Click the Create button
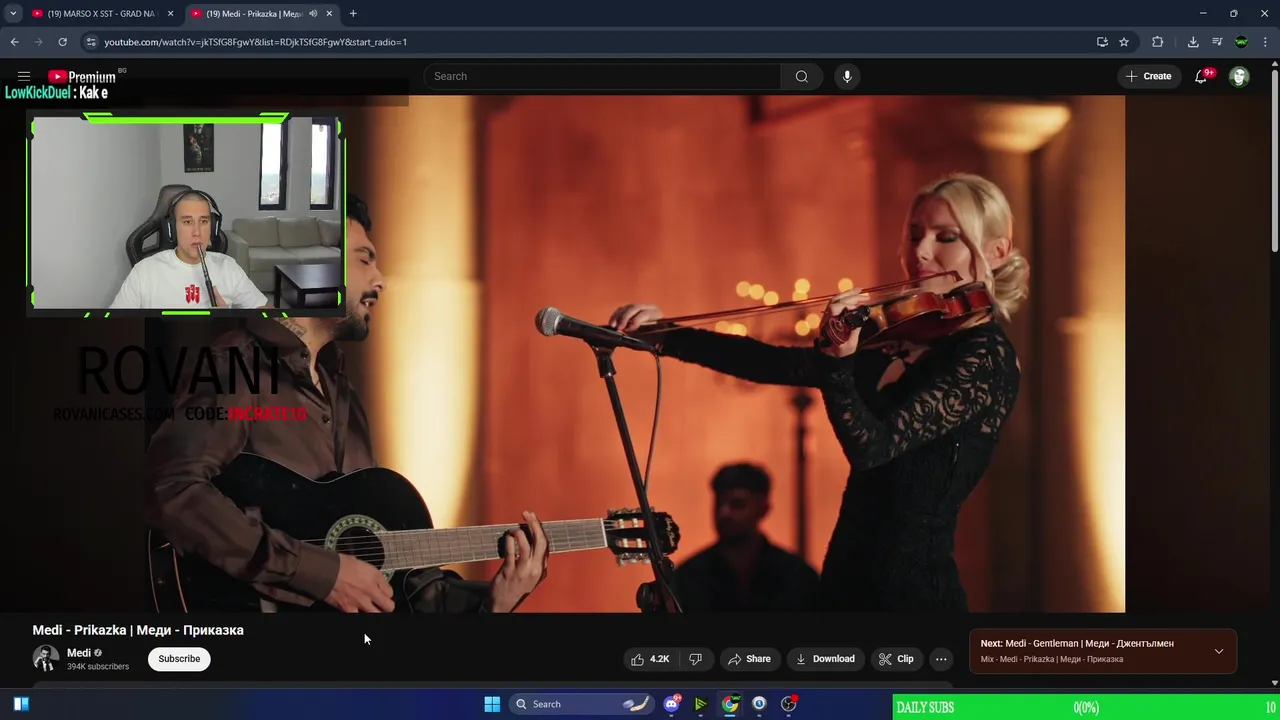Screen dimensions: 1280x720 pyautogui.click(x=1148, y=76)
